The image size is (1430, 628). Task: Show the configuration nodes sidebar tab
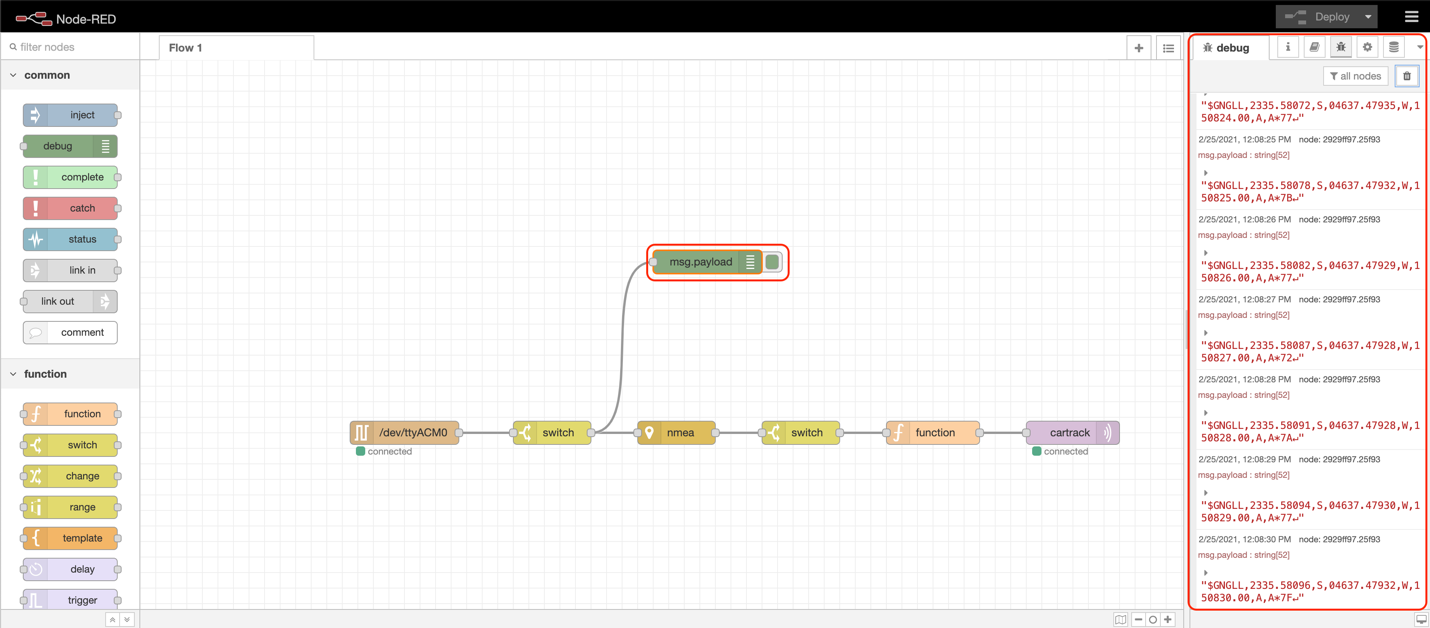coord(1367,47)
